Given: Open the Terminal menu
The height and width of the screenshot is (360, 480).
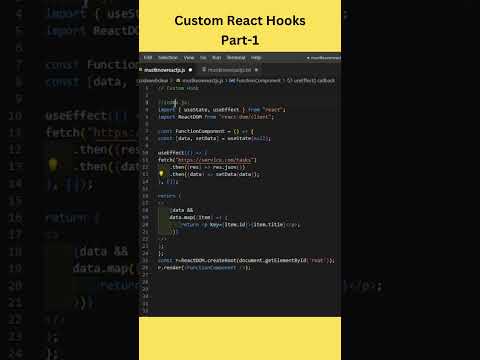Looking at the screenshot, I should (236, 58).
